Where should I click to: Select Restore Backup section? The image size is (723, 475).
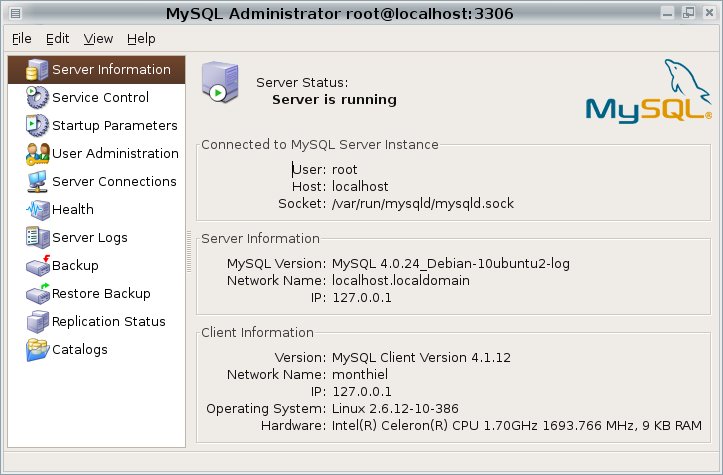tap(101, 293)
